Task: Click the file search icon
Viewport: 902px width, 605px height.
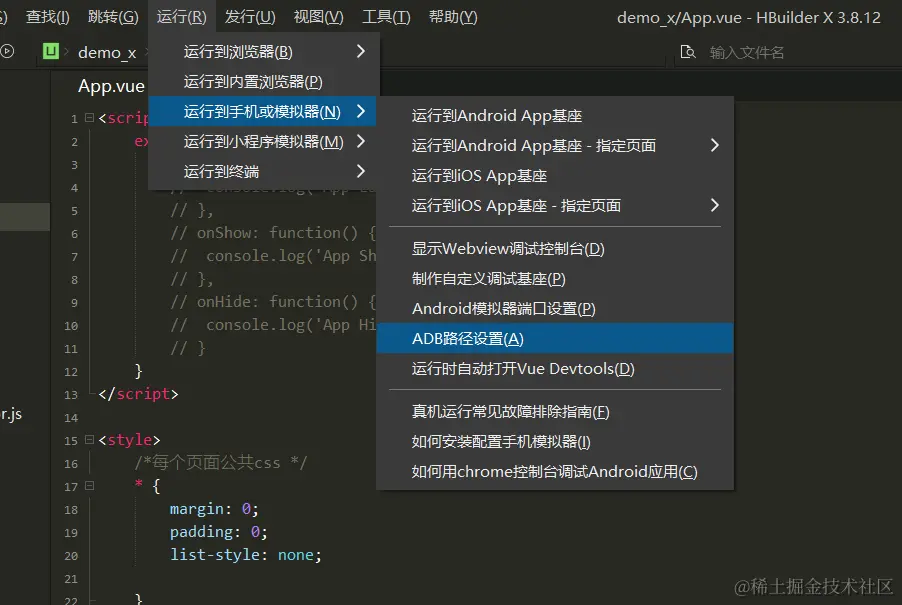Action: click(x=687, y=52)
